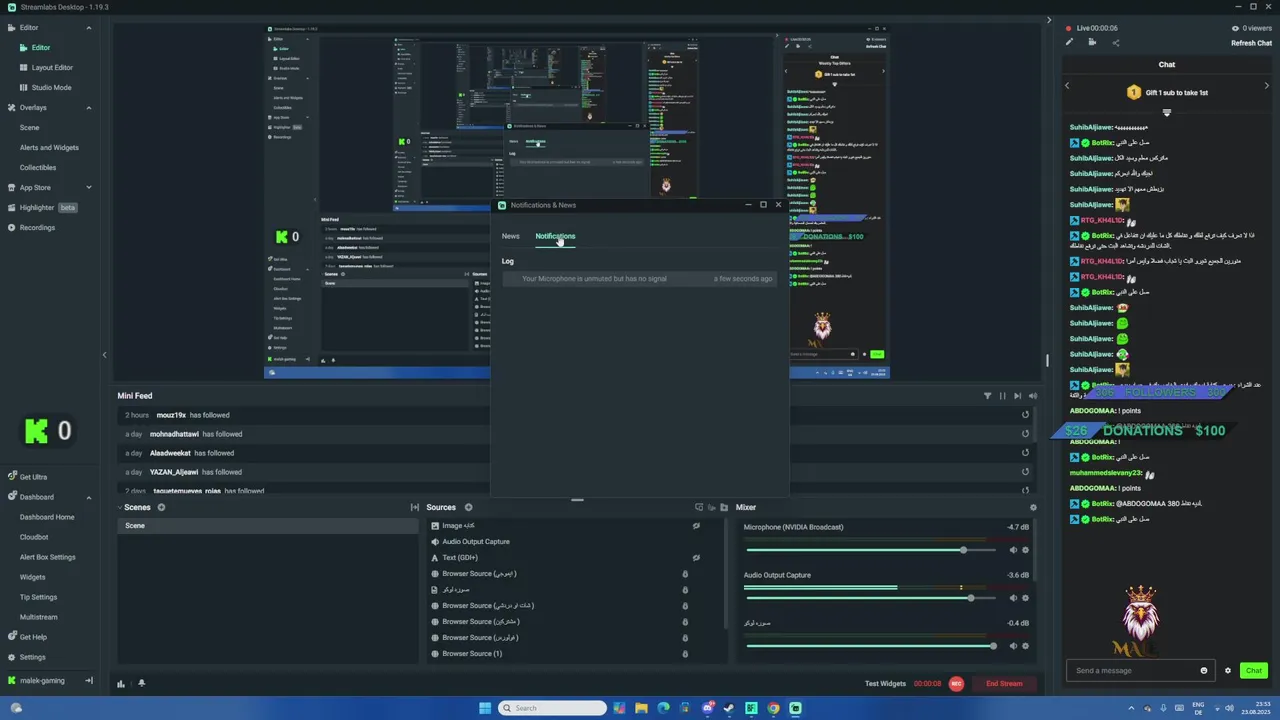
Task: Collapse the Editor sidebar section
Action: click(88, 28)
